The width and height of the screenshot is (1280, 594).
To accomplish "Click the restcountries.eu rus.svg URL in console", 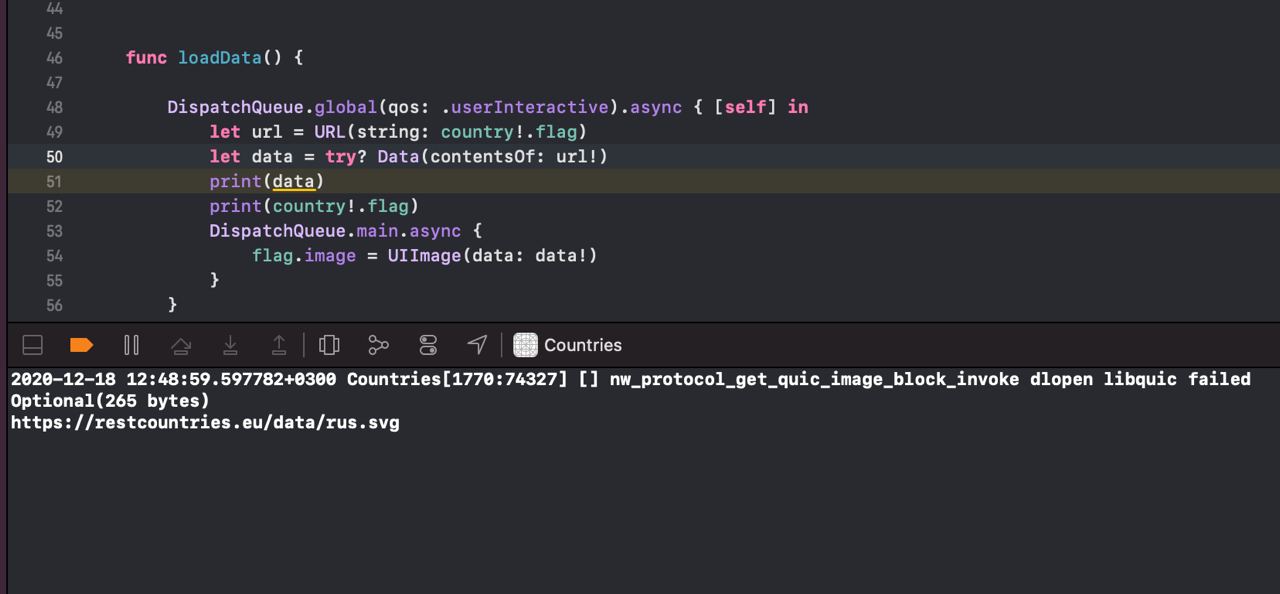I will [x=205, y=422].
